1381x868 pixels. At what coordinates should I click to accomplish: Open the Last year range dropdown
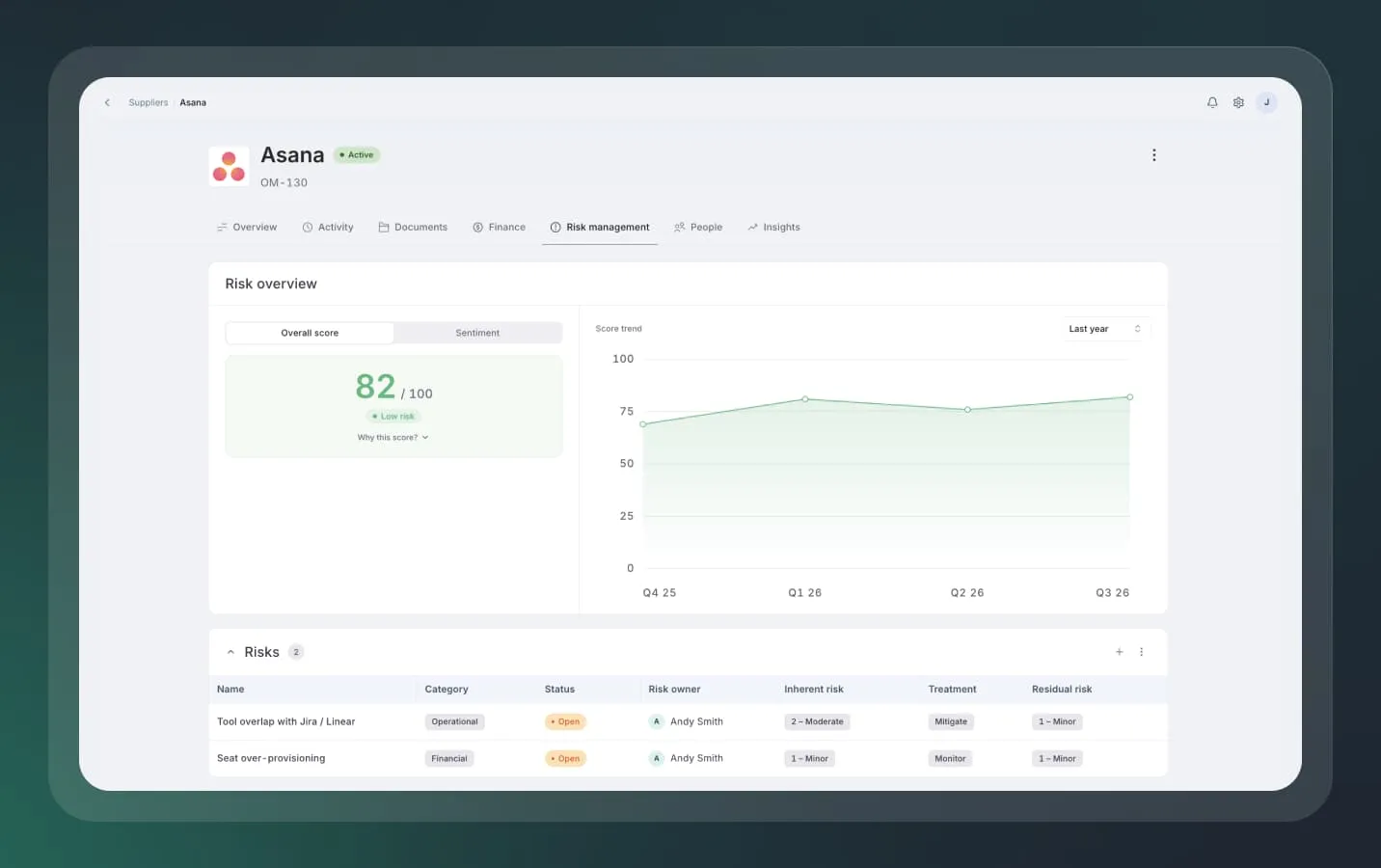click(x=1105, y=329)
